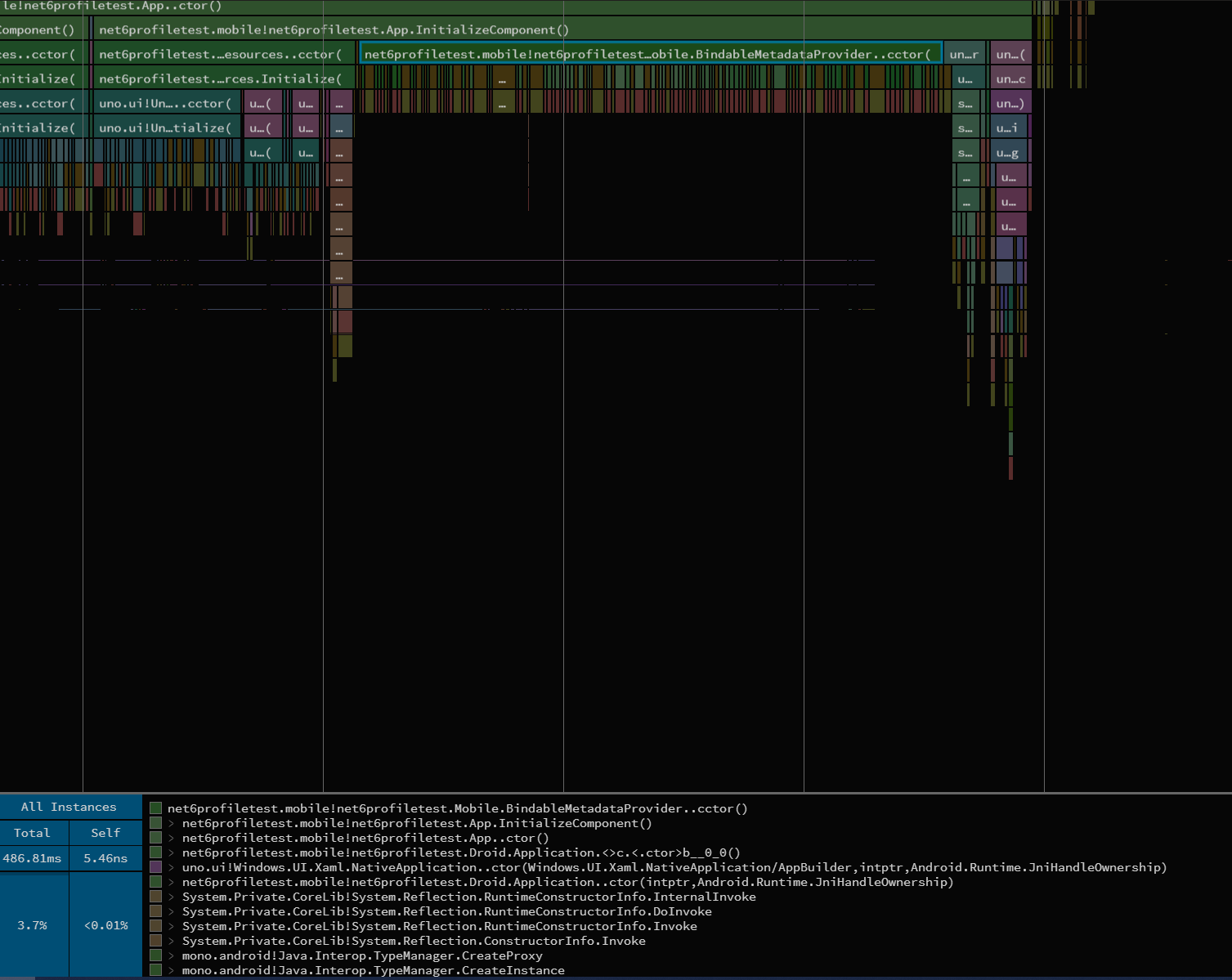Click the icon beside App..ctor() list row
Image resolution: width=1232 pixels, height=980 pixels.
click(x=155, y=837)
